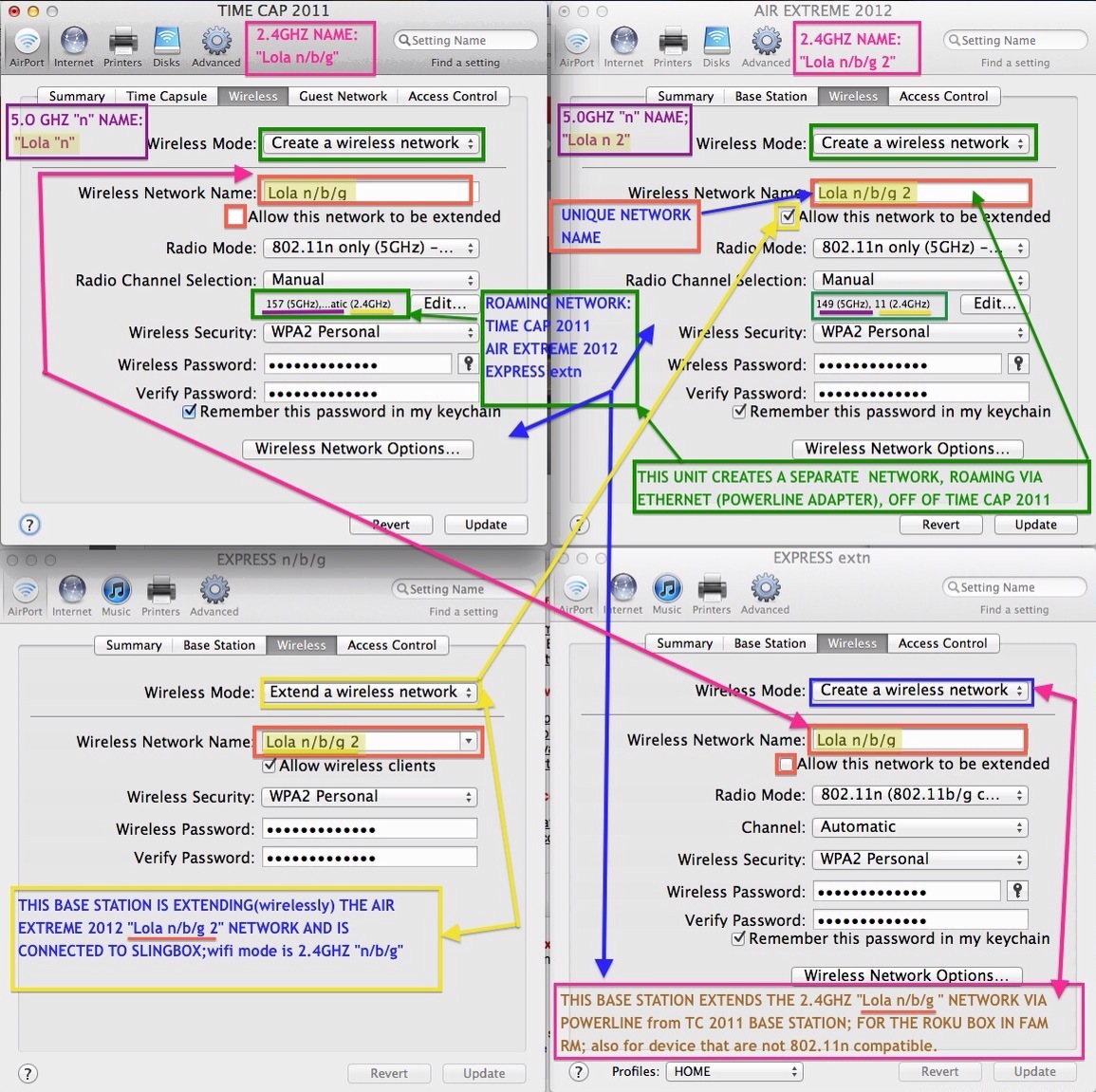Image resolution: width=1096 pixels, height=1092 pixels.
Task: Open Radio Mode dropdown in TIME CAP 2011
Action: click(371, 248)
